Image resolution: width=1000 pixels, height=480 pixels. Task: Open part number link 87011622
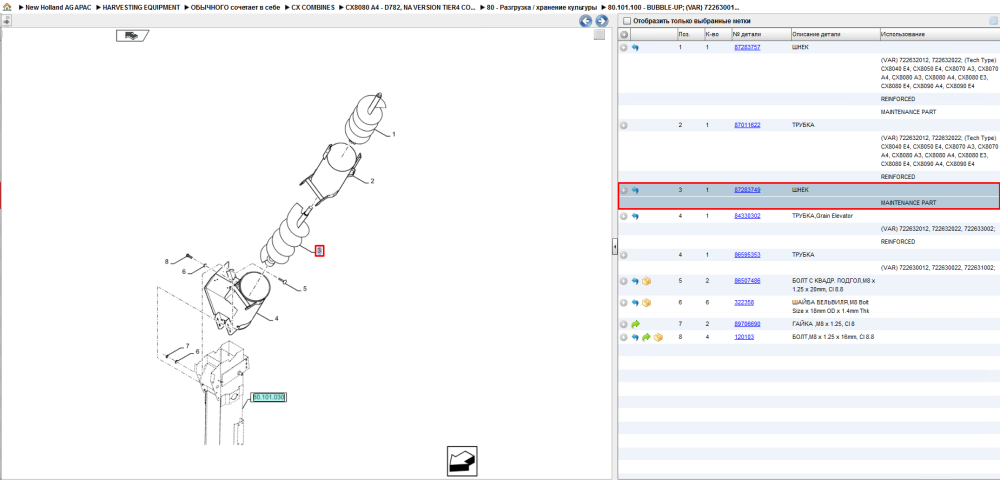(x=747, y=126)
